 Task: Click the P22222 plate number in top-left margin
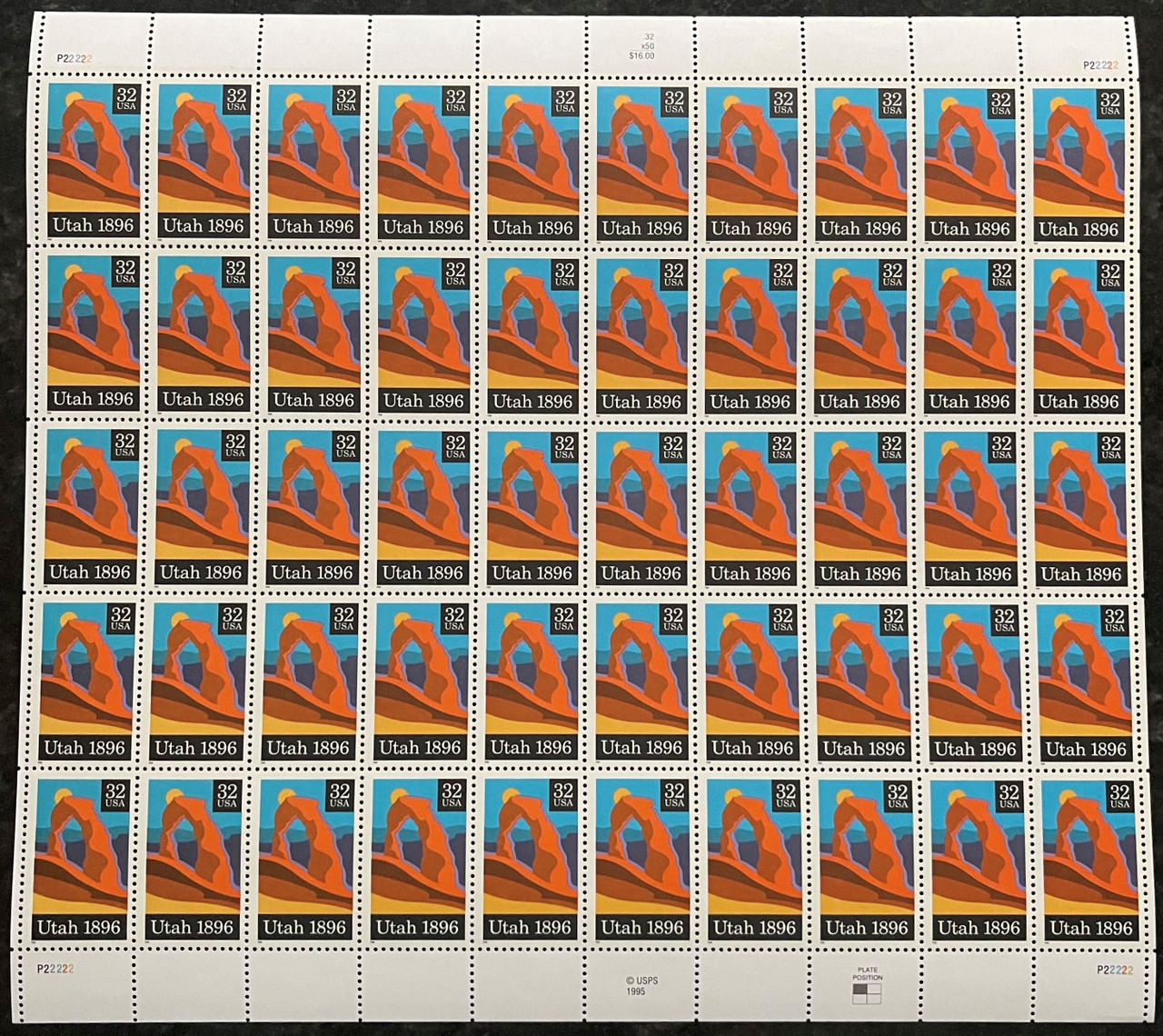(x=75, y=57)
